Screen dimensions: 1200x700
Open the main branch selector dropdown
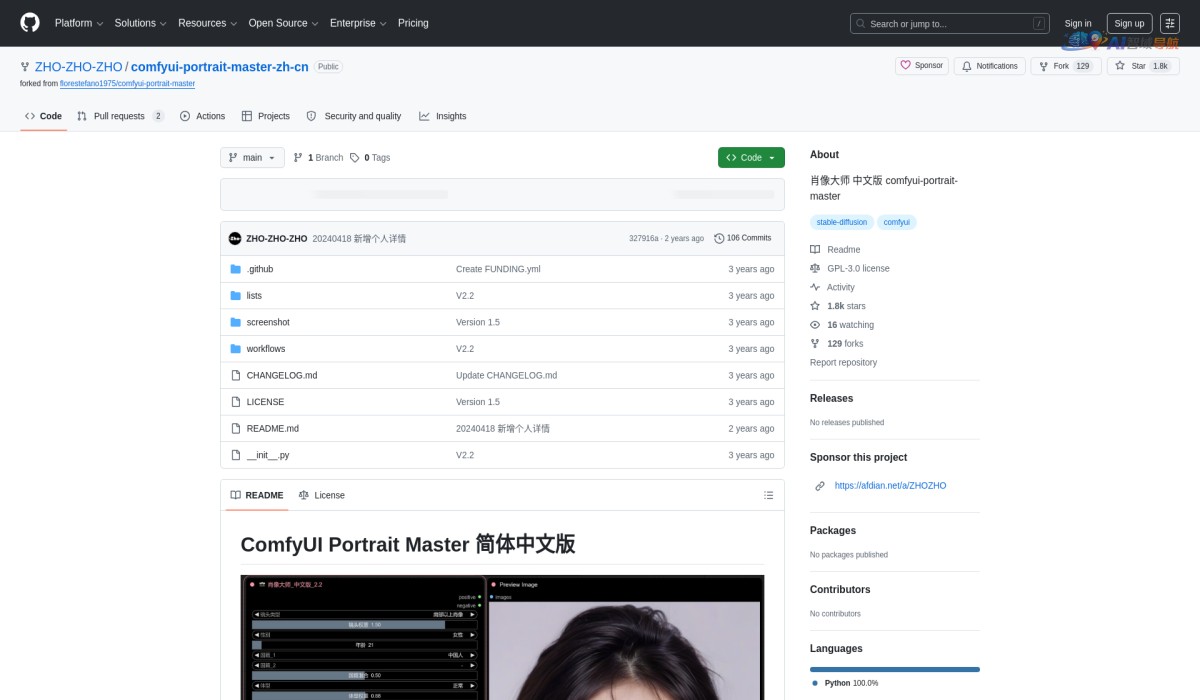click(252, 157)
